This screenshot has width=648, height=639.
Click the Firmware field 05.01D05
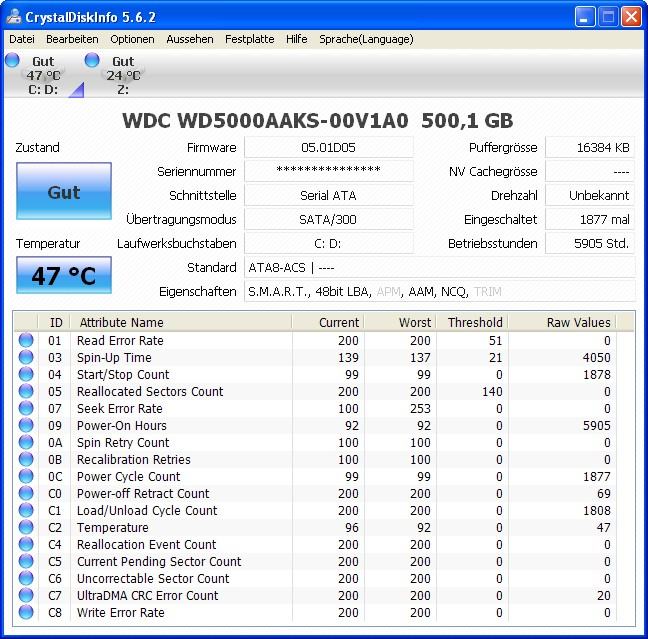(x=329, y=148)
